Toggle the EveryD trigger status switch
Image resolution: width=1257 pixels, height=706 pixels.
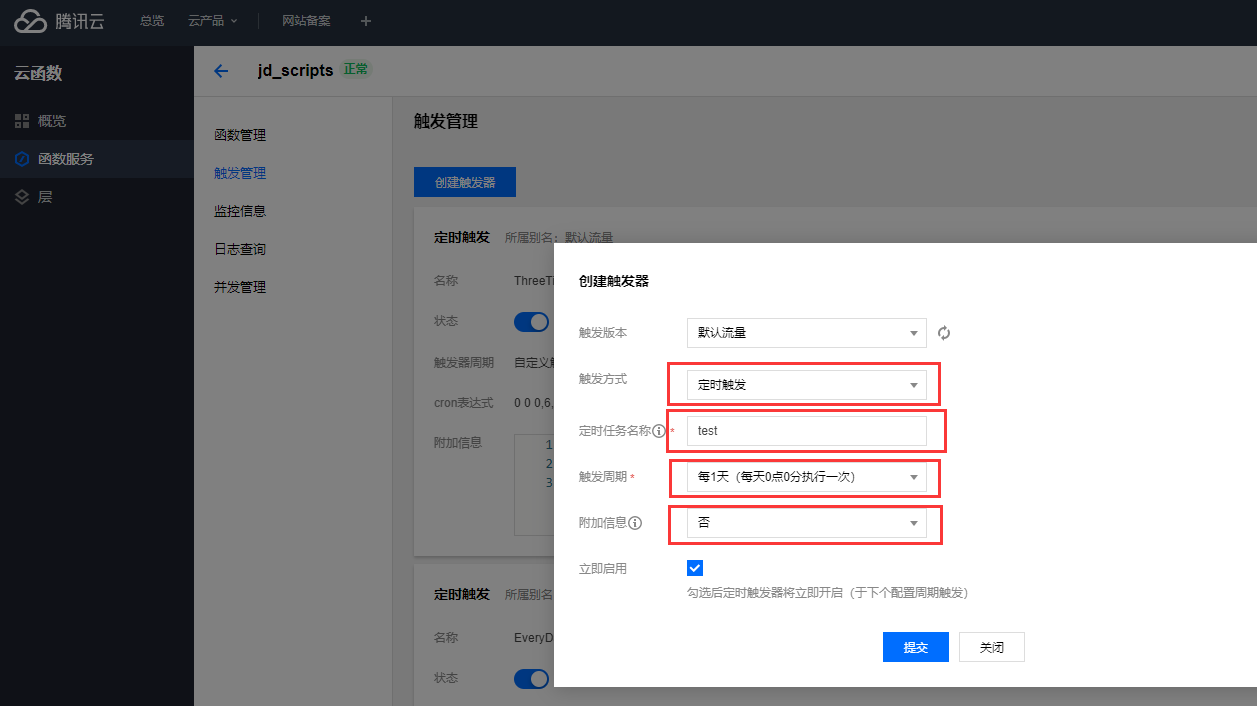tap(532, 679)
